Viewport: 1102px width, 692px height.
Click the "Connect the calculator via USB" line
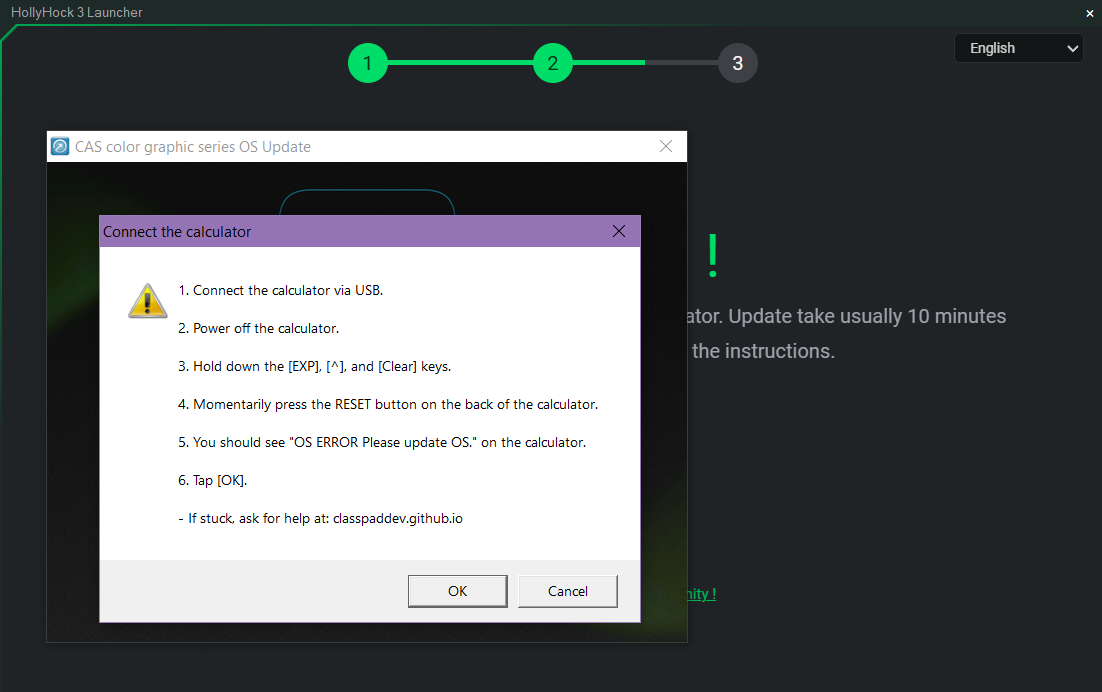(x=280, y=290)
